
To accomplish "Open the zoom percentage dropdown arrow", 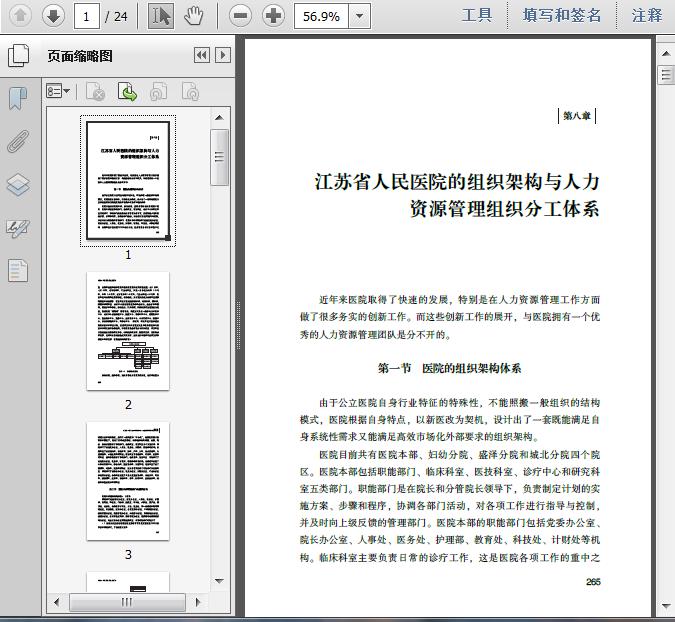I will point(359,16).
